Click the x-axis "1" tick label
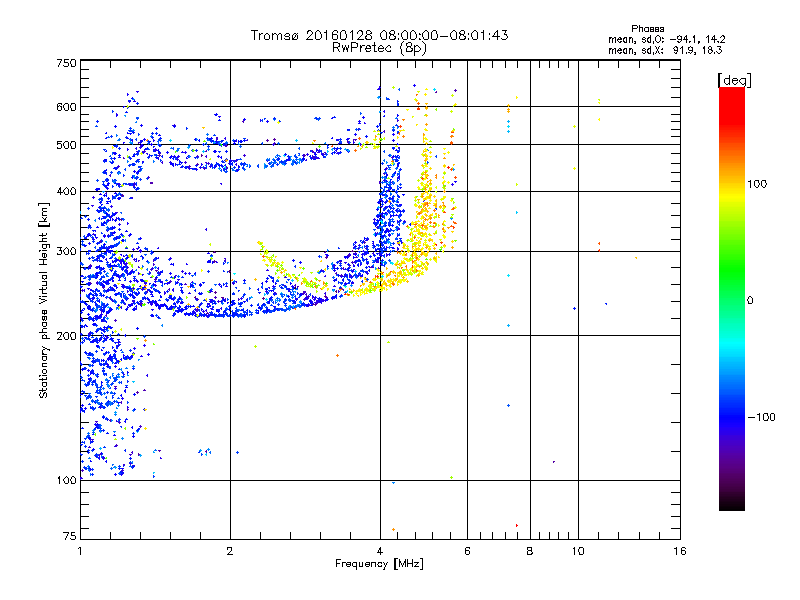This screenshot has height=600, width=800. point(80,551)
